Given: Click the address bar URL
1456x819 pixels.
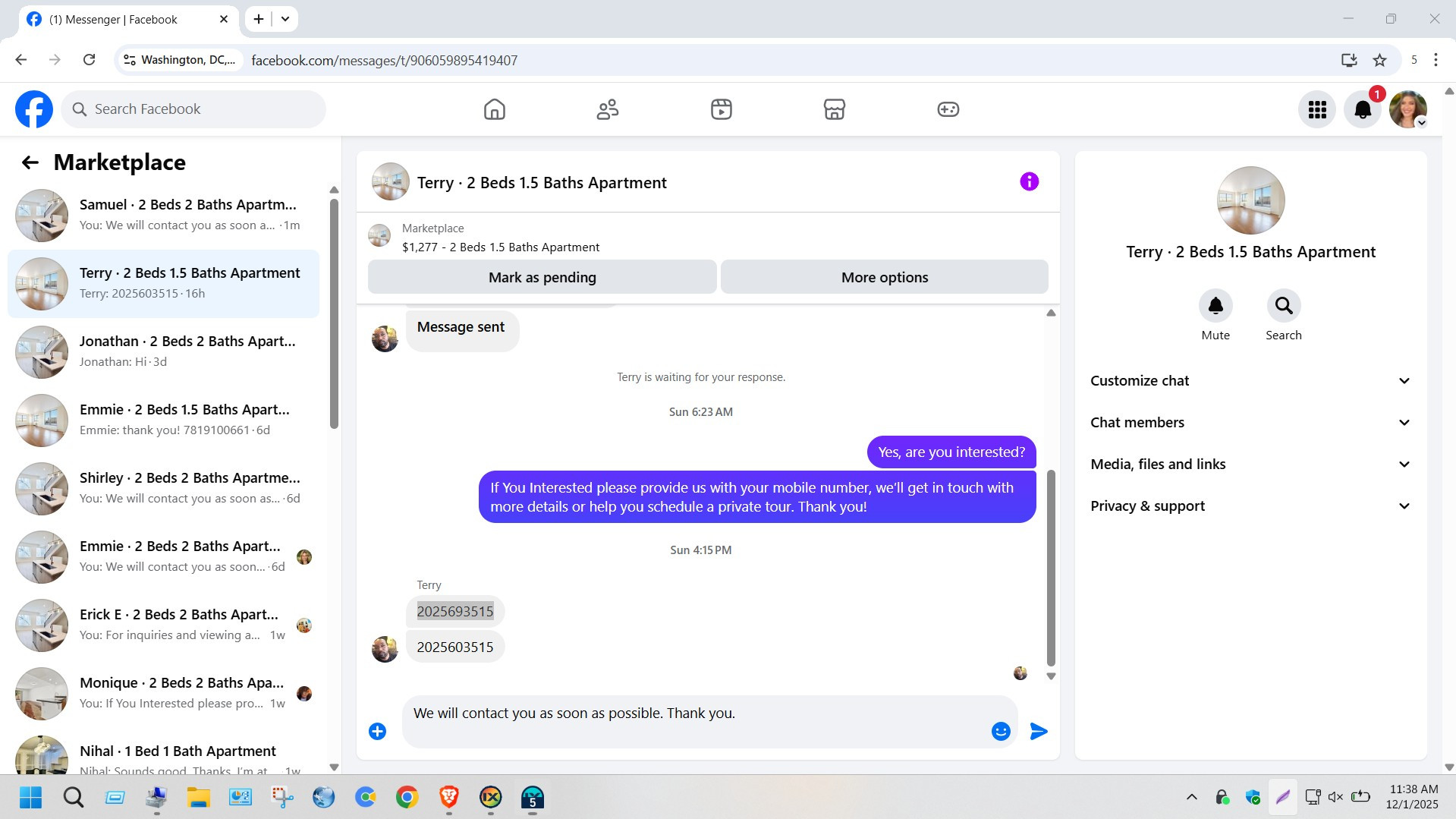Looking at the screenshot, I should pos(385,60).
